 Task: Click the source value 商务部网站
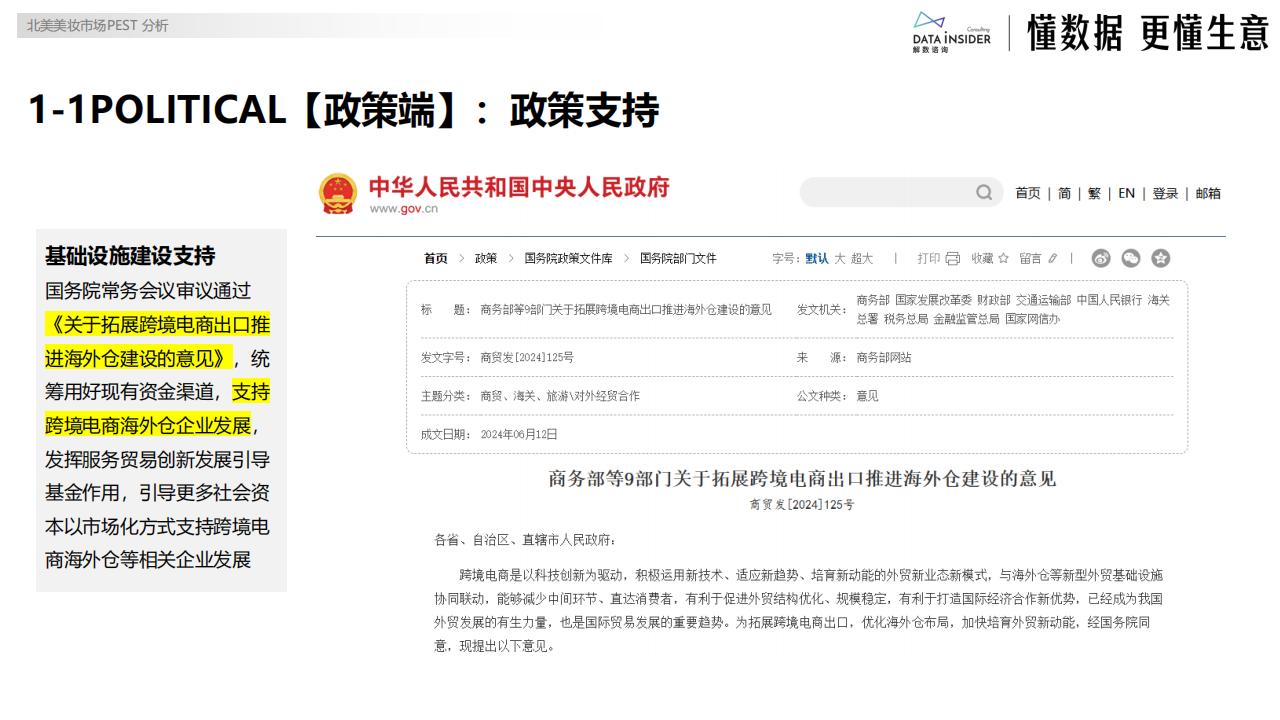tap(884, 357)
